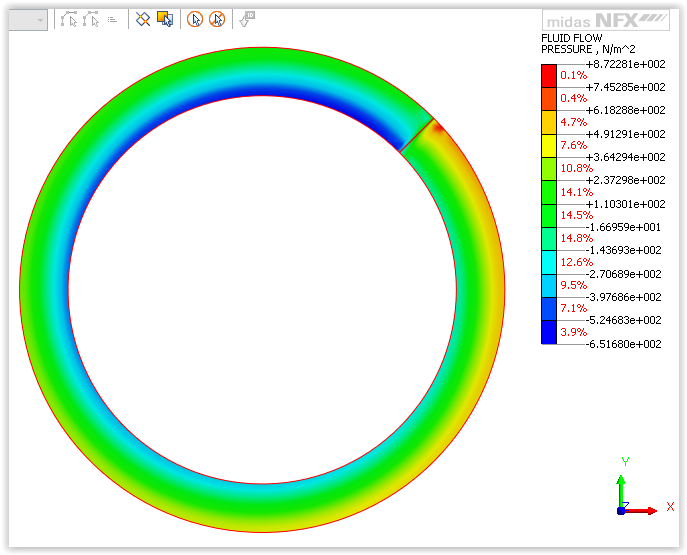This screenshot has width=687, height=555.
Task: Toggle the crossed-out circled cursor deselect icon
Action: coord(217,19)
